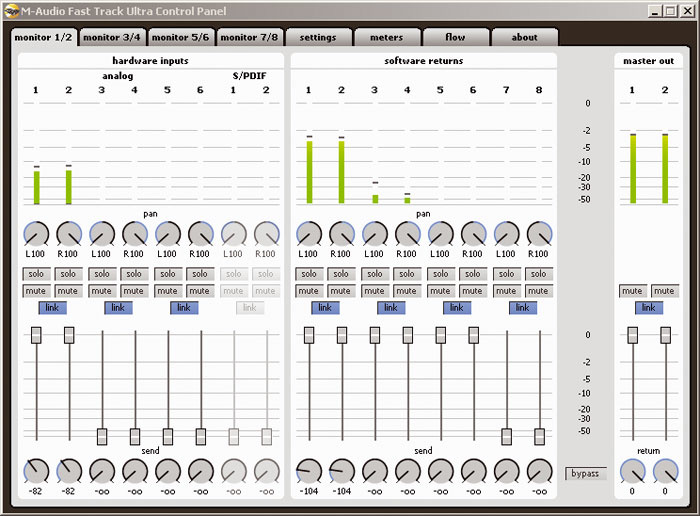The width and height of the screenshot is (700, 516).
Task: Toggle link for analog inputs 3 and 4
Action: 118,308
